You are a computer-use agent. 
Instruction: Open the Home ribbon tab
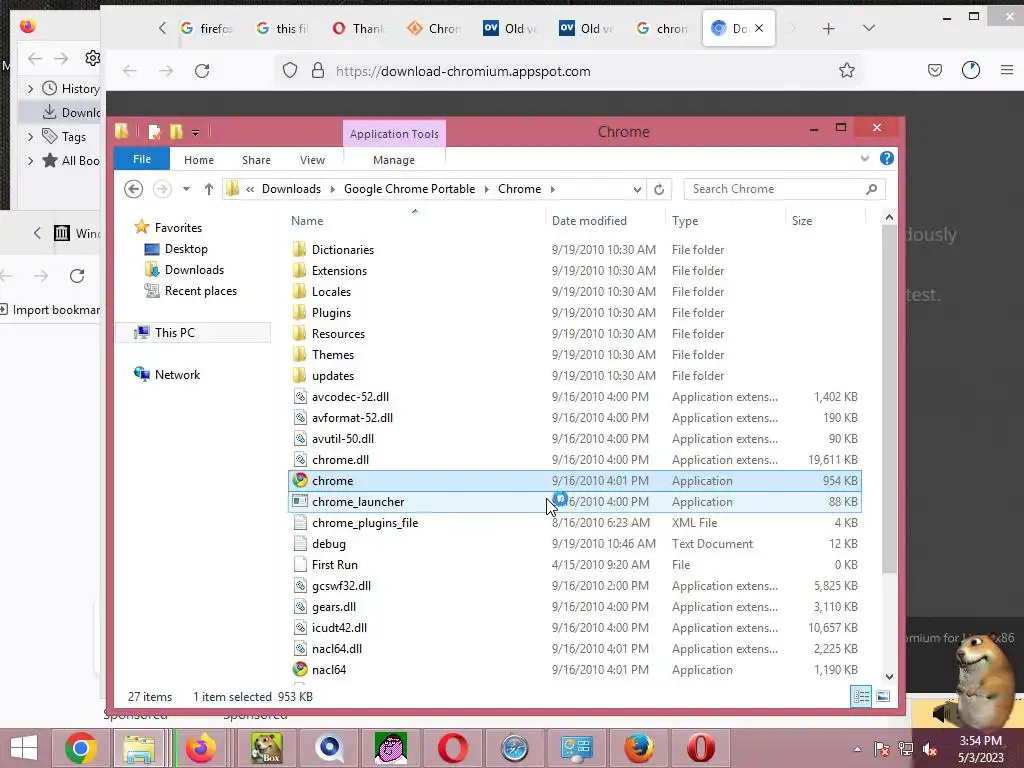pyautogui.click(x=199, y=160)
